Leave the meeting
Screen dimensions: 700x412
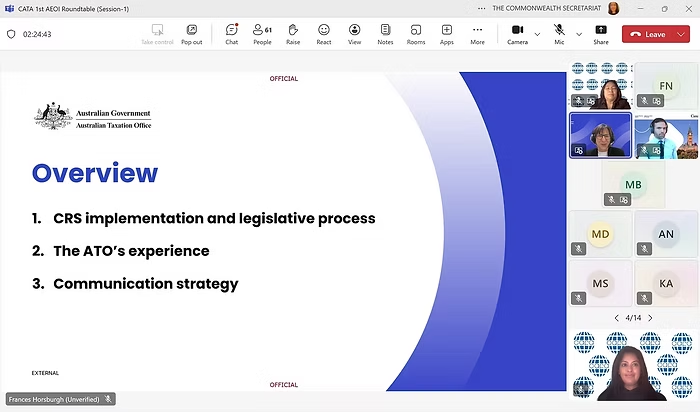click(648, 34)
